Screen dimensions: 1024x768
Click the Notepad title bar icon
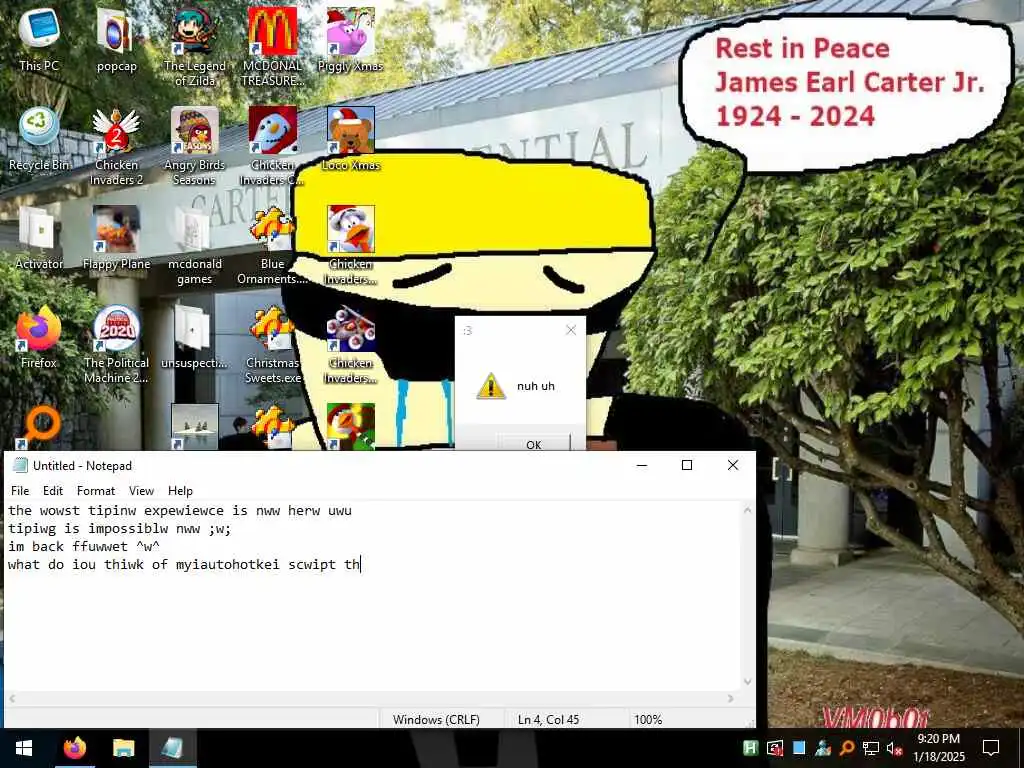[20, 465]
